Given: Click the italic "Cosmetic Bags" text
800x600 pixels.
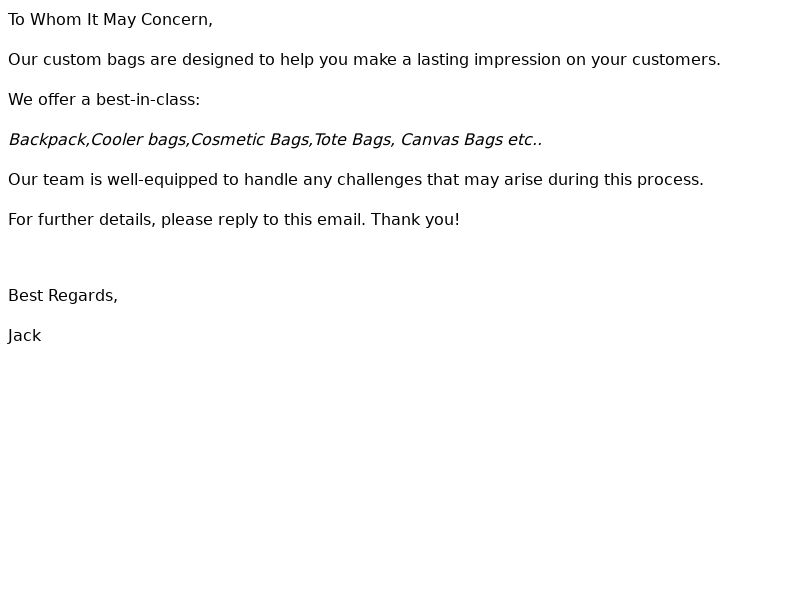Looking at the screenshot, I should coord(249,140).
